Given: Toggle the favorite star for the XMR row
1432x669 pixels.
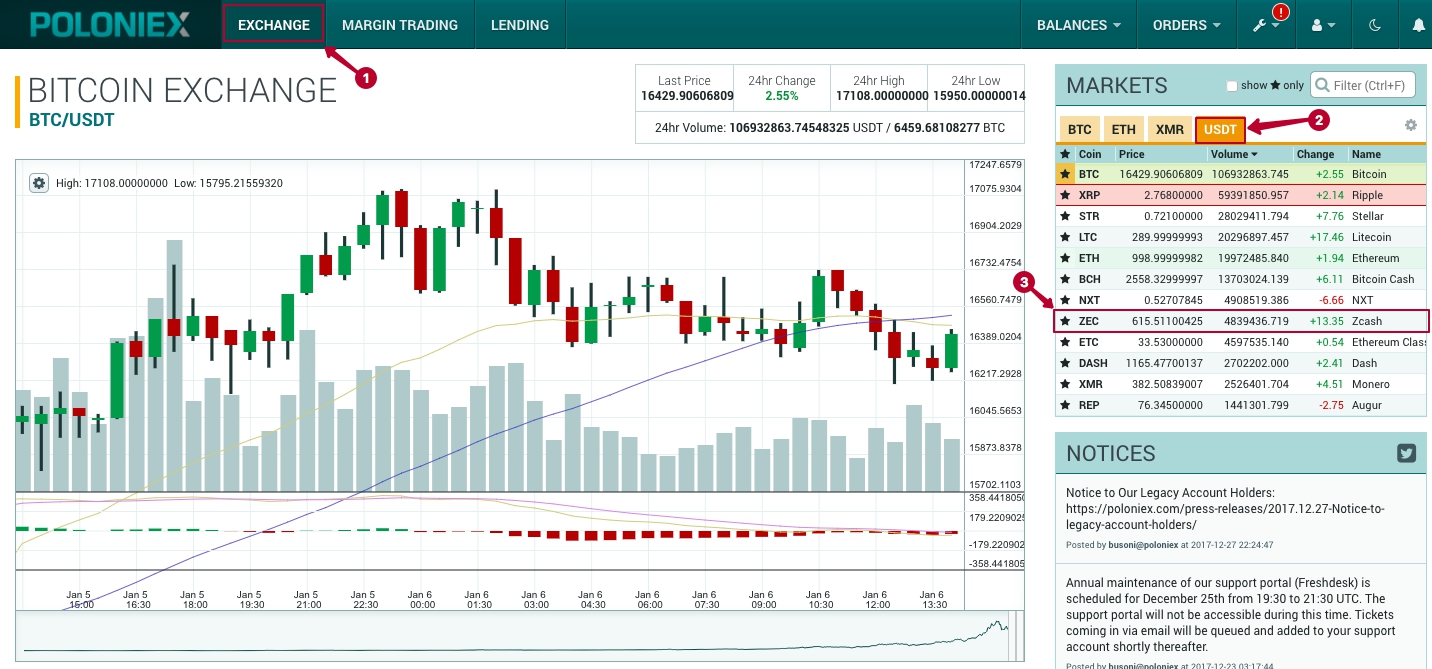Looking at the screenshot, I should coord(1065,384).
